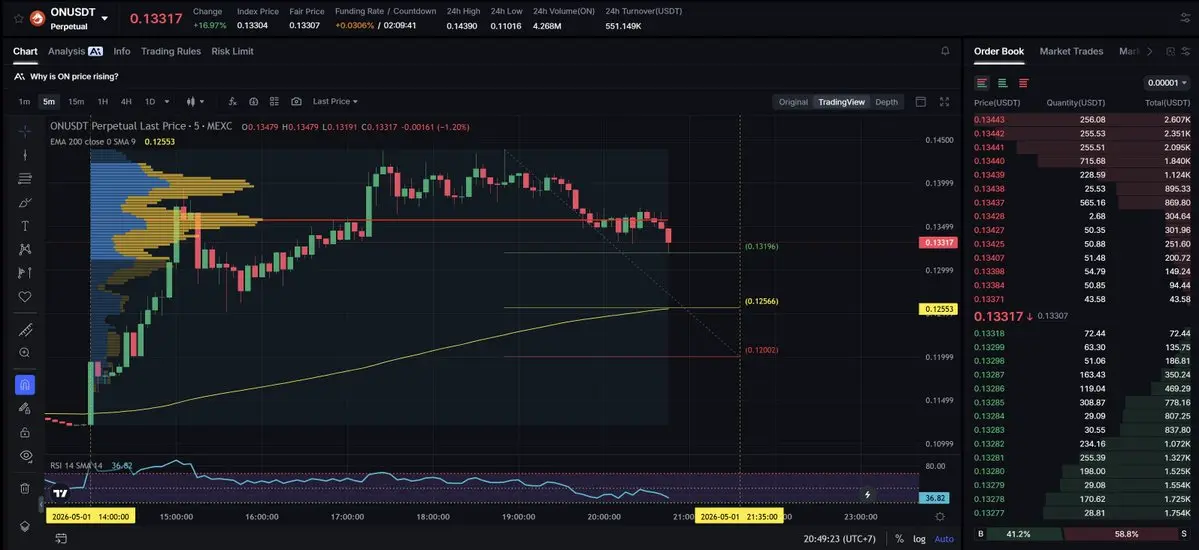Select the 1m timeframe
Screen dimensions: 1199x550
[x=24, y=102]
